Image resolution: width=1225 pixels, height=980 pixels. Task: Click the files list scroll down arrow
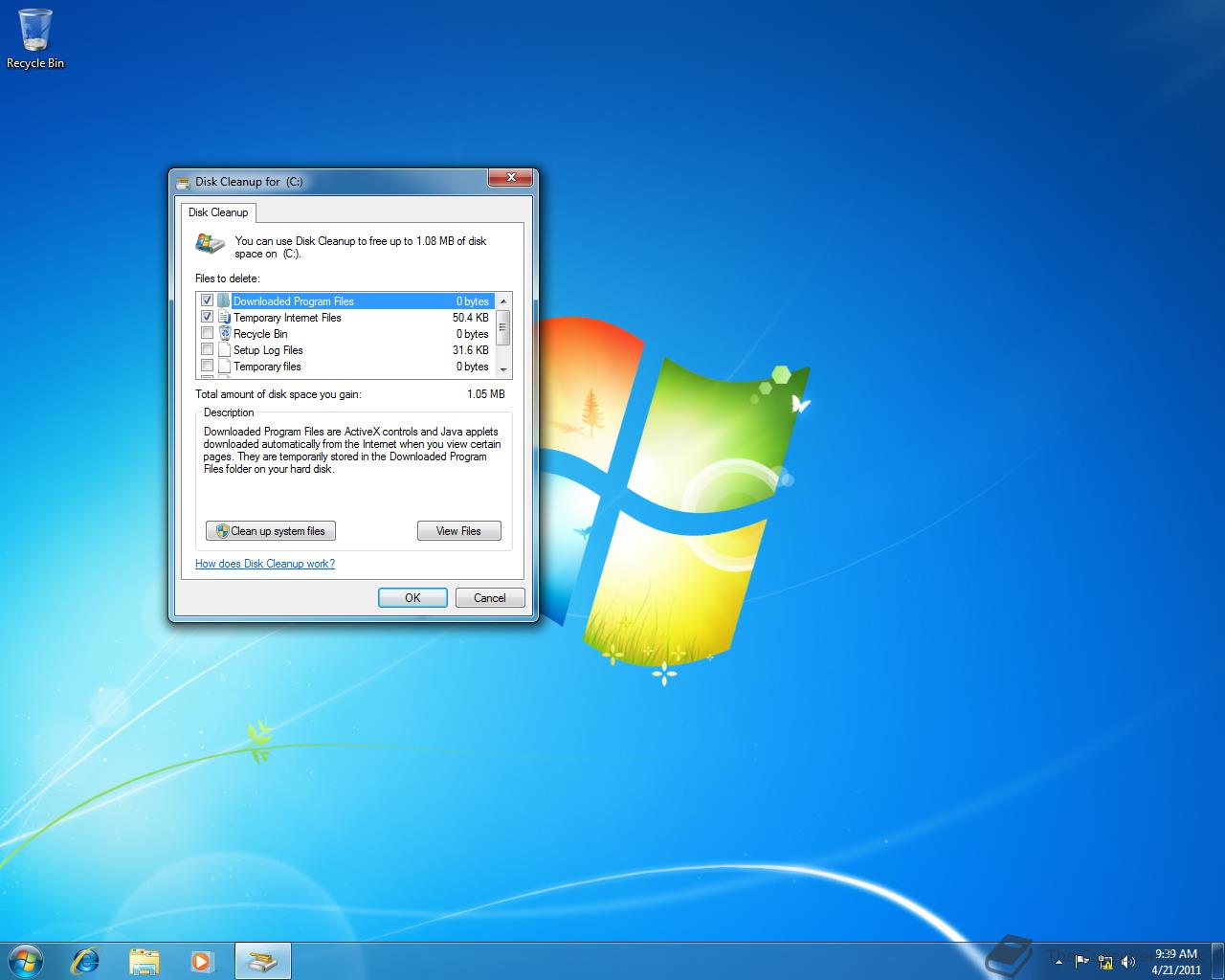tap(503, 370)
